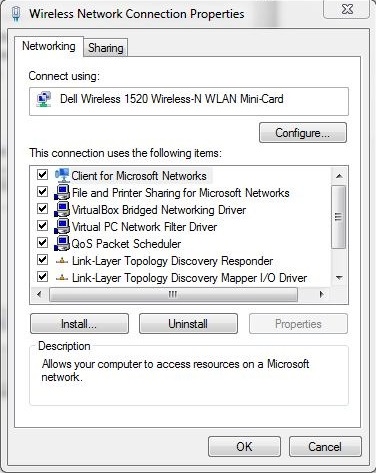376x473 pixels.
Task: Click the list's scroll up arrow
Action: 339,176
